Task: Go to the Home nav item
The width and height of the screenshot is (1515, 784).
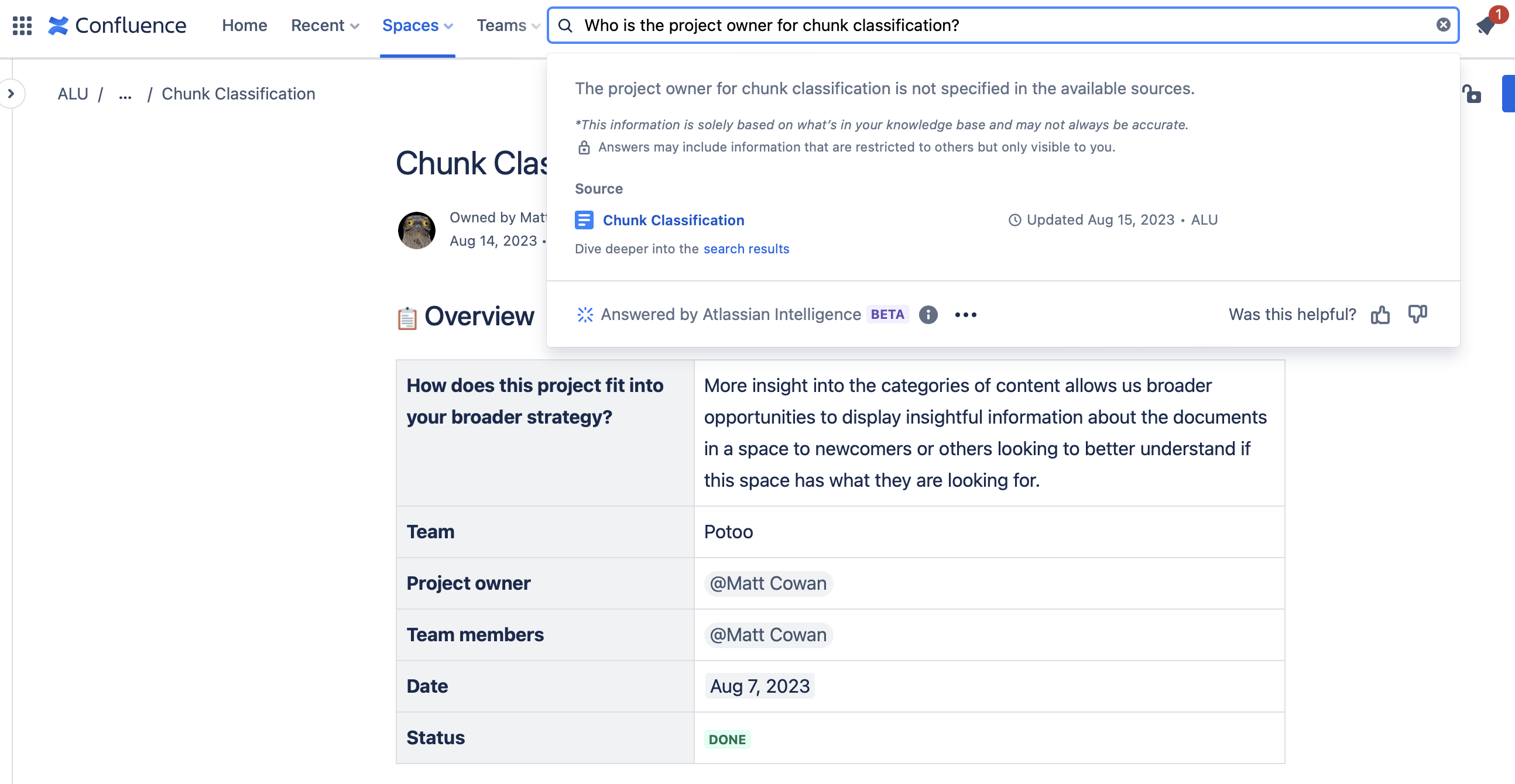Action: click(x=244, y=25)
